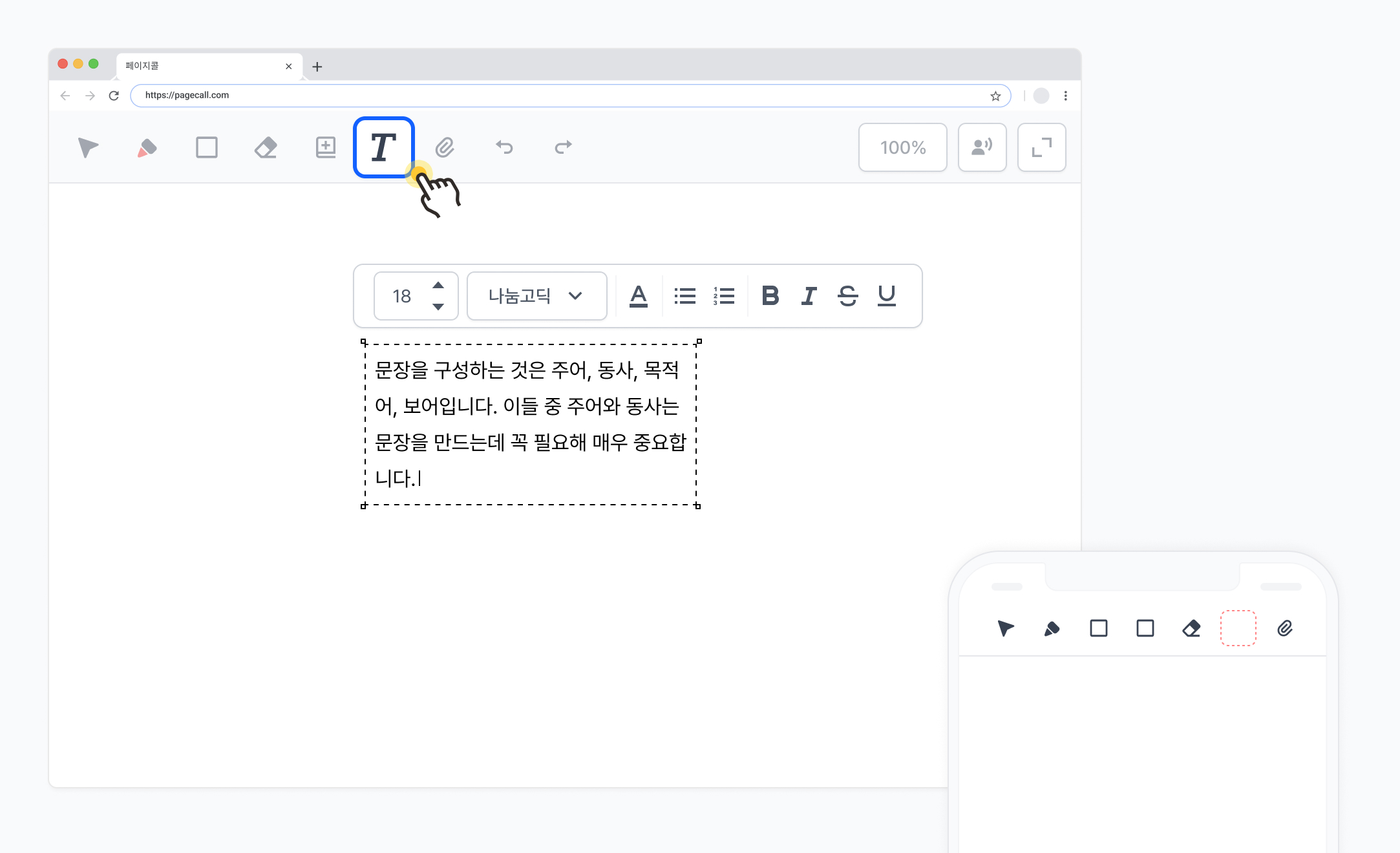Select the arrow pointer tool in phone toolbar
The height and width of the screenshot is (853, 1400).
[1006, 628]
